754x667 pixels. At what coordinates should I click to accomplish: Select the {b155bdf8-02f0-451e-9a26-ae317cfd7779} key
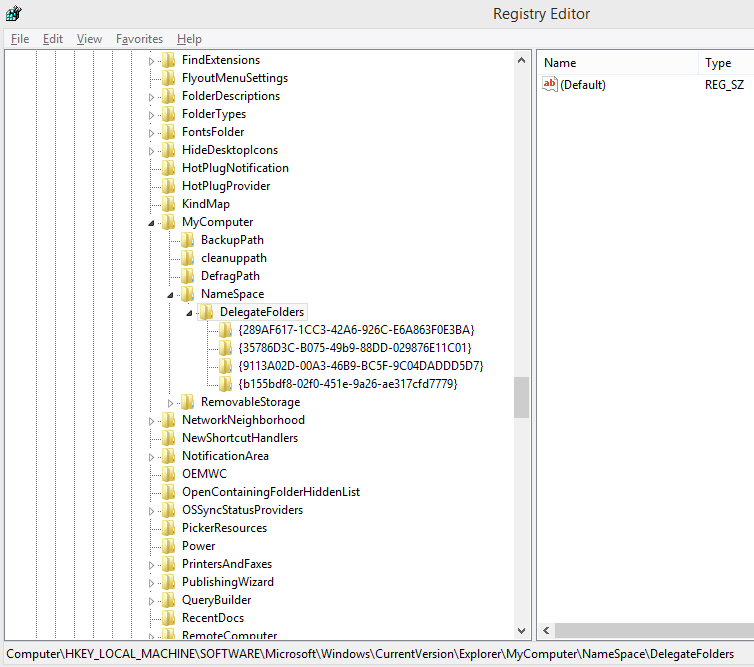[348, 384]
